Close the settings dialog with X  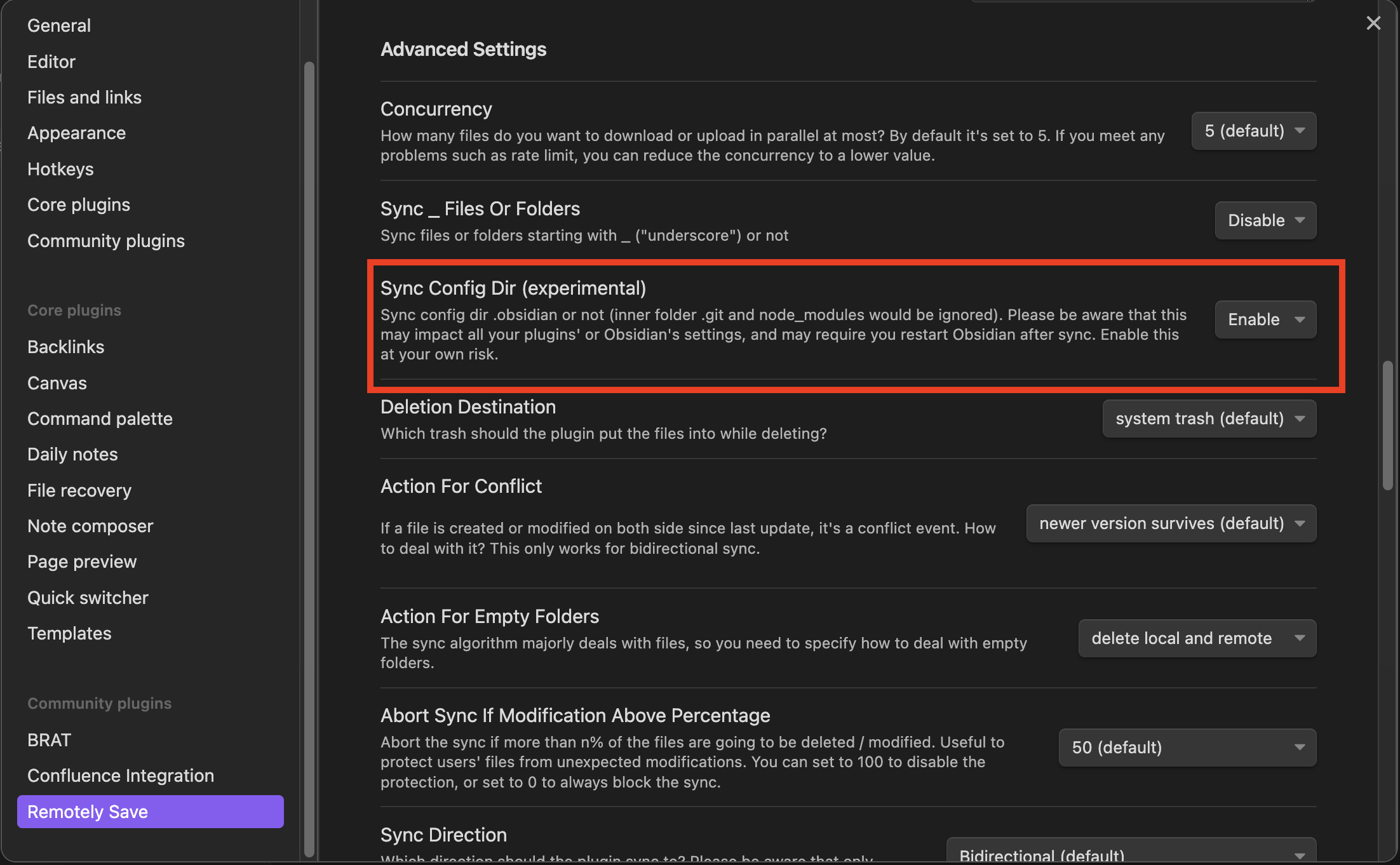(1373, 23)
